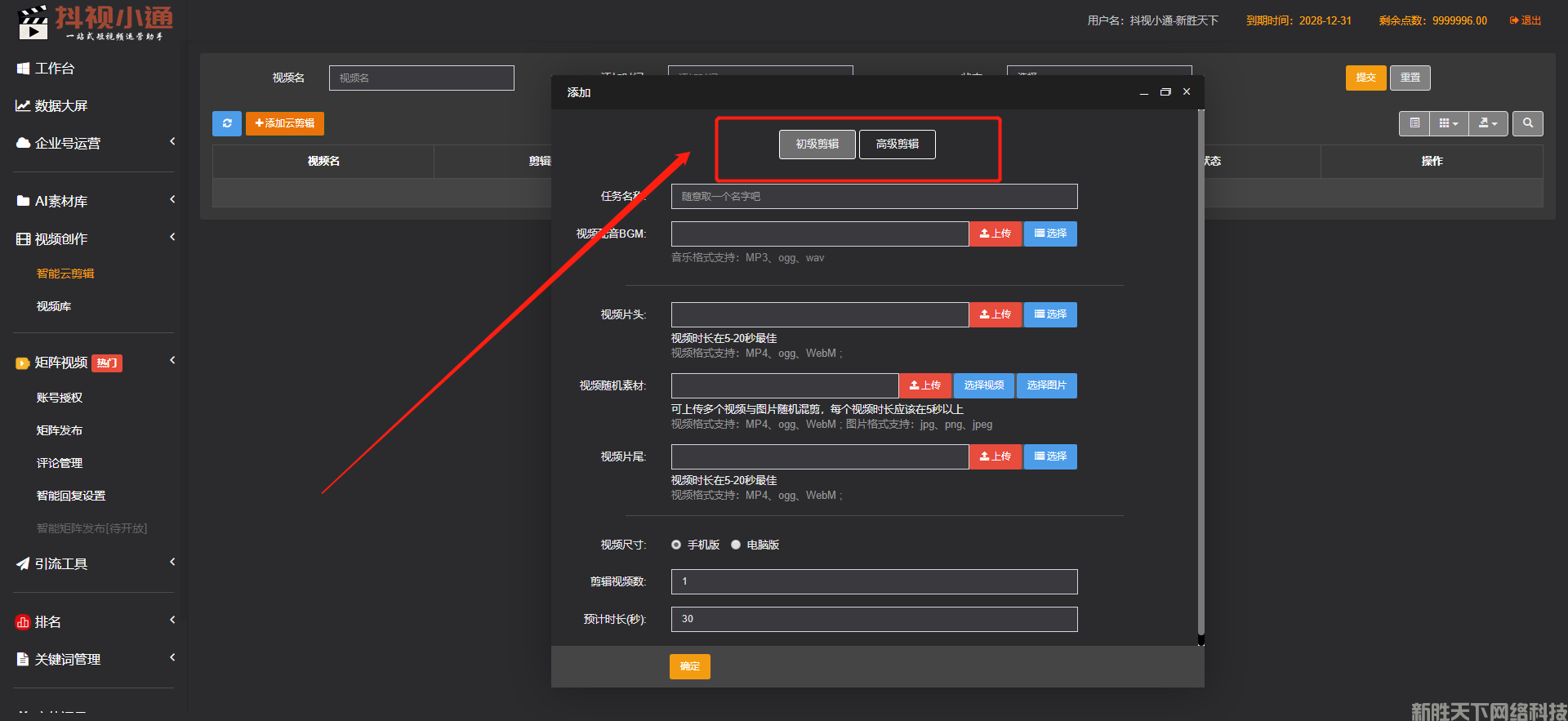Image resolution: width=1568 pixels, height=721 pixels.
Task: Click the blue refresh icon button
Action: pos(227,123)
